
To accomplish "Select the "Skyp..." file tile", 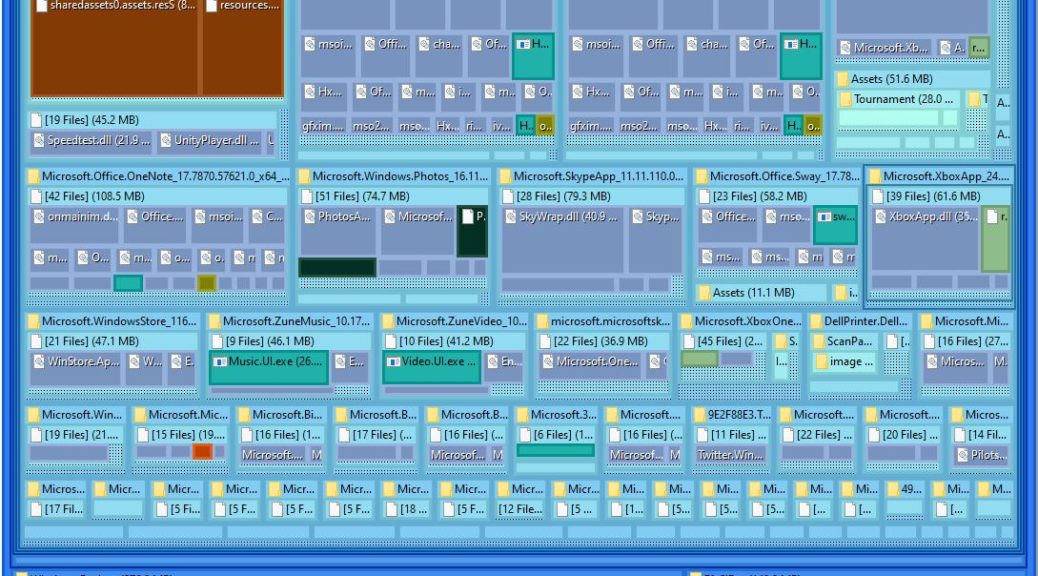I will pos(655,238).
